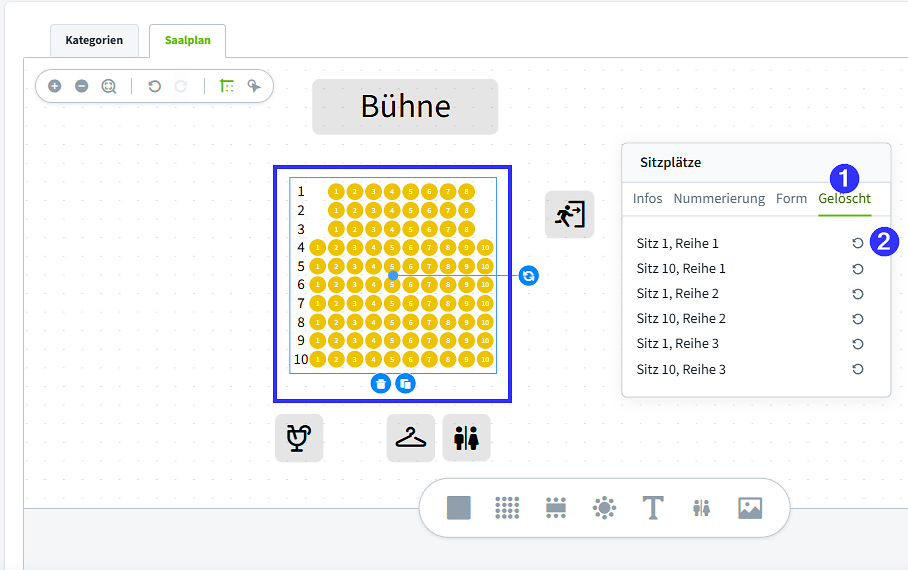908x570 pixels.
Task: Toggle the green grid alignment icon
Action: click(x=226, y=86)
